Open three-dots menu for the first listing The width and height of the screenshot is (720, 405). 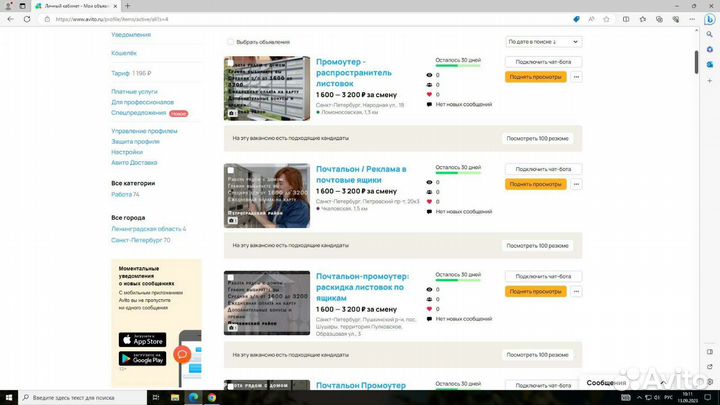[576, 76]
